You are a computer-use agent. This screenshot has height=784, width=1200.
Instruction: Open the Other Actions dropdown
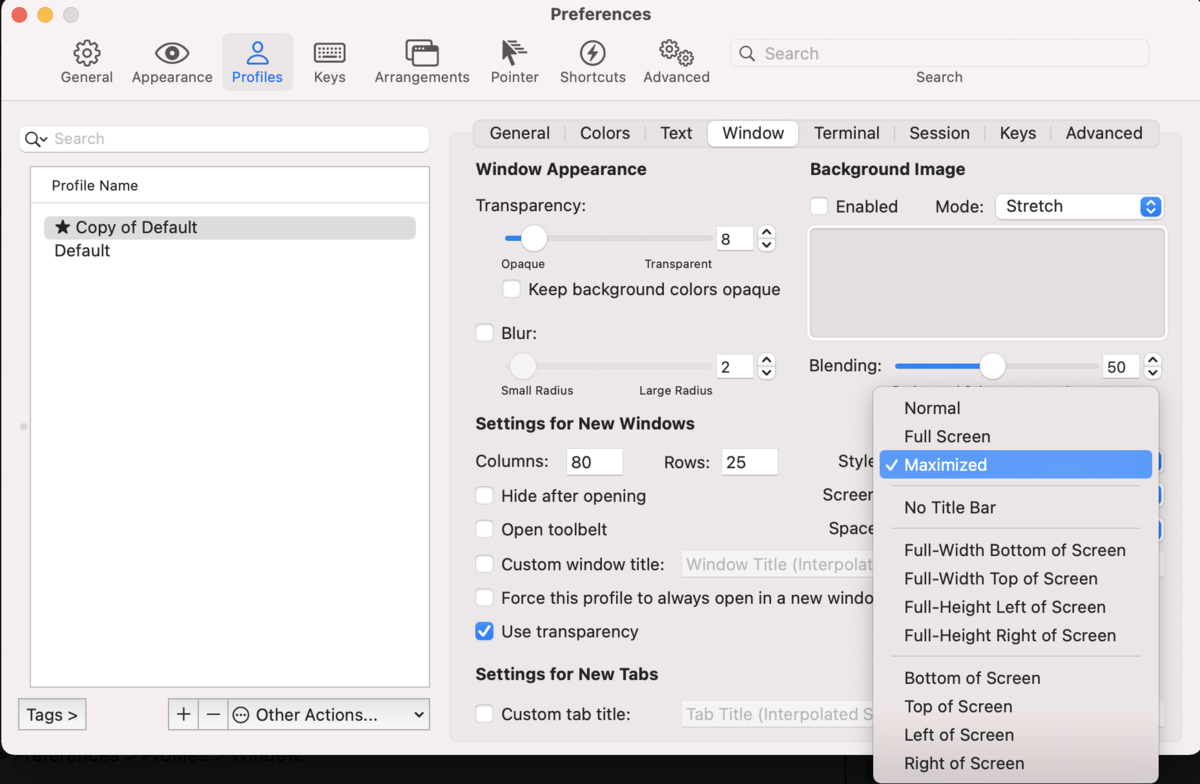tap(329, 714)
